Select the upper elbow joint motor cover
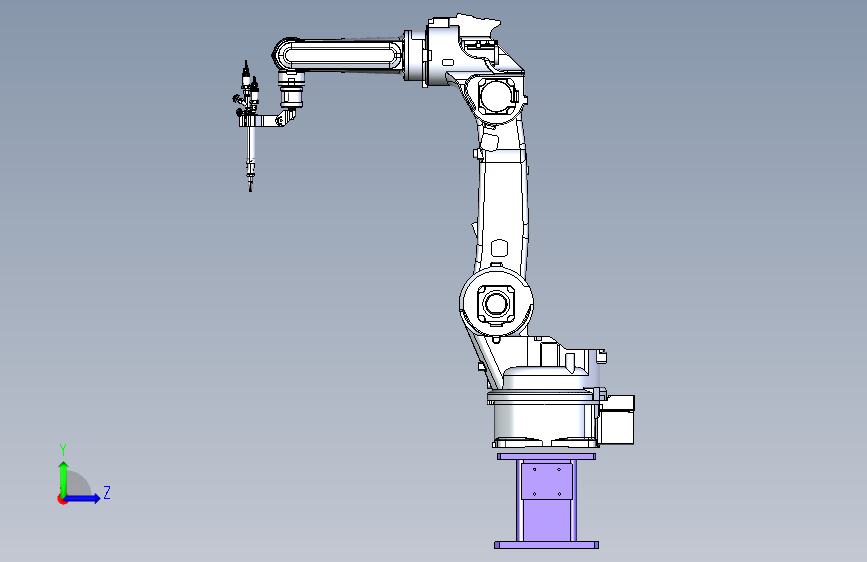Viewport: 867px width, 562px height. pos(497,96)
